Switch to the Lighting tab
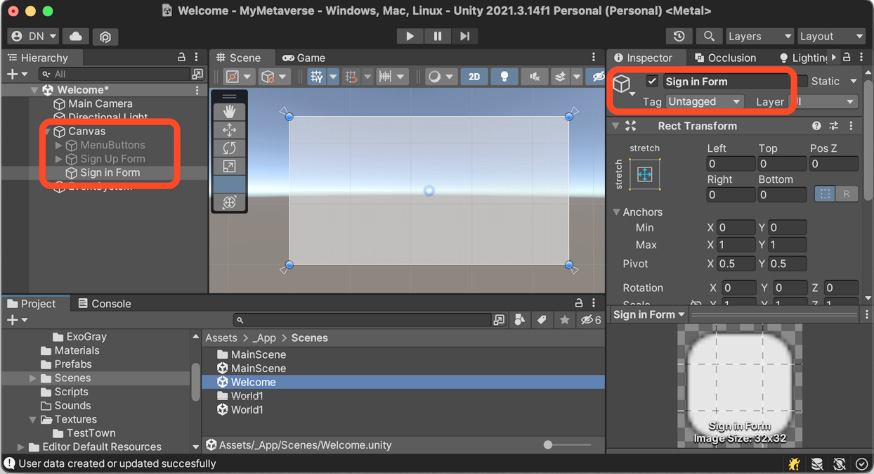Screen dimensions: 874x474 pyautogui.click(x=803, y=58)
